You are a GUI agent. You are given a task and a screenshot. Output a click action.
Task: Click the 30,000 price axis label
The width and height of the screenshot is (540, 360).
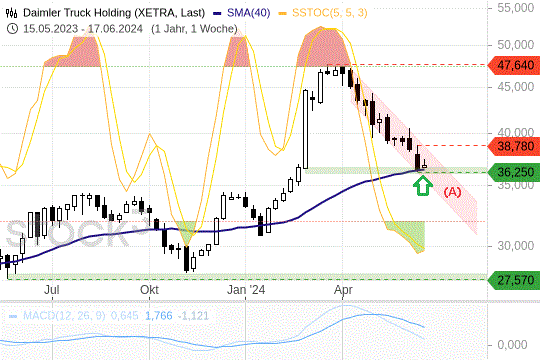click(516, 246)
